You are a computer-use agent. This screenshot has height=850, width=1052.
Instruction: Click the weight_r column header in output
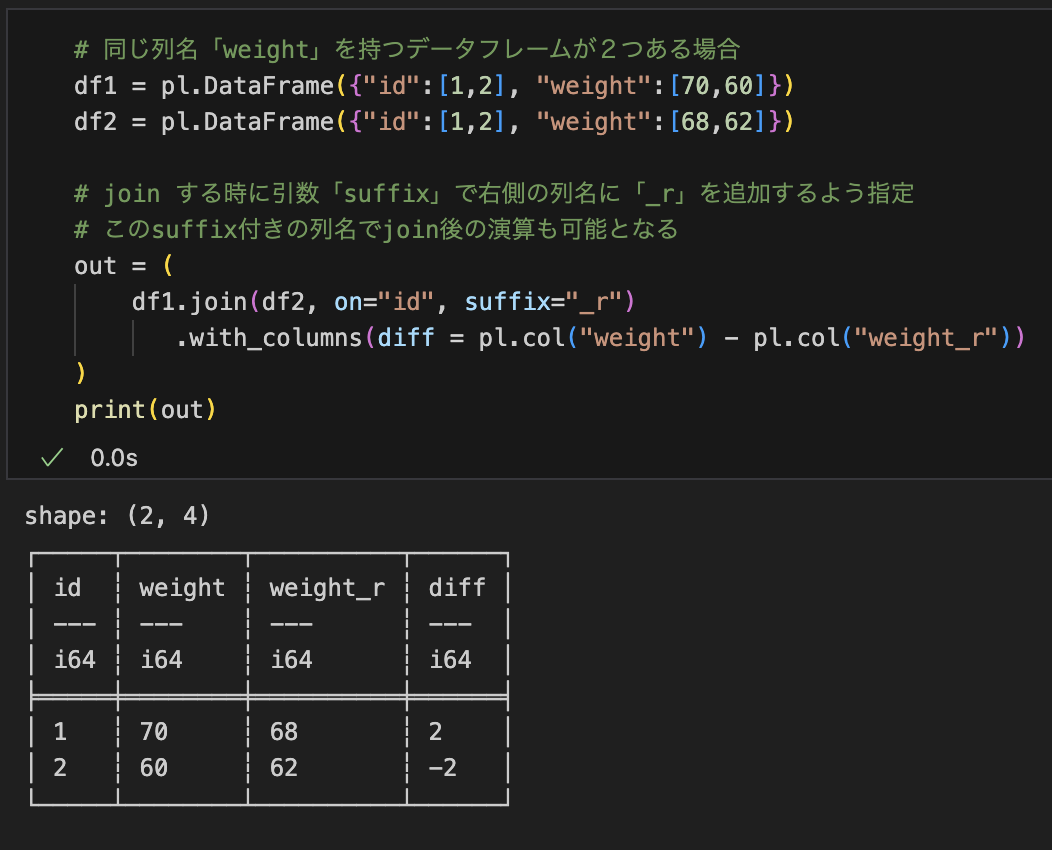click(x=326, y=588)
